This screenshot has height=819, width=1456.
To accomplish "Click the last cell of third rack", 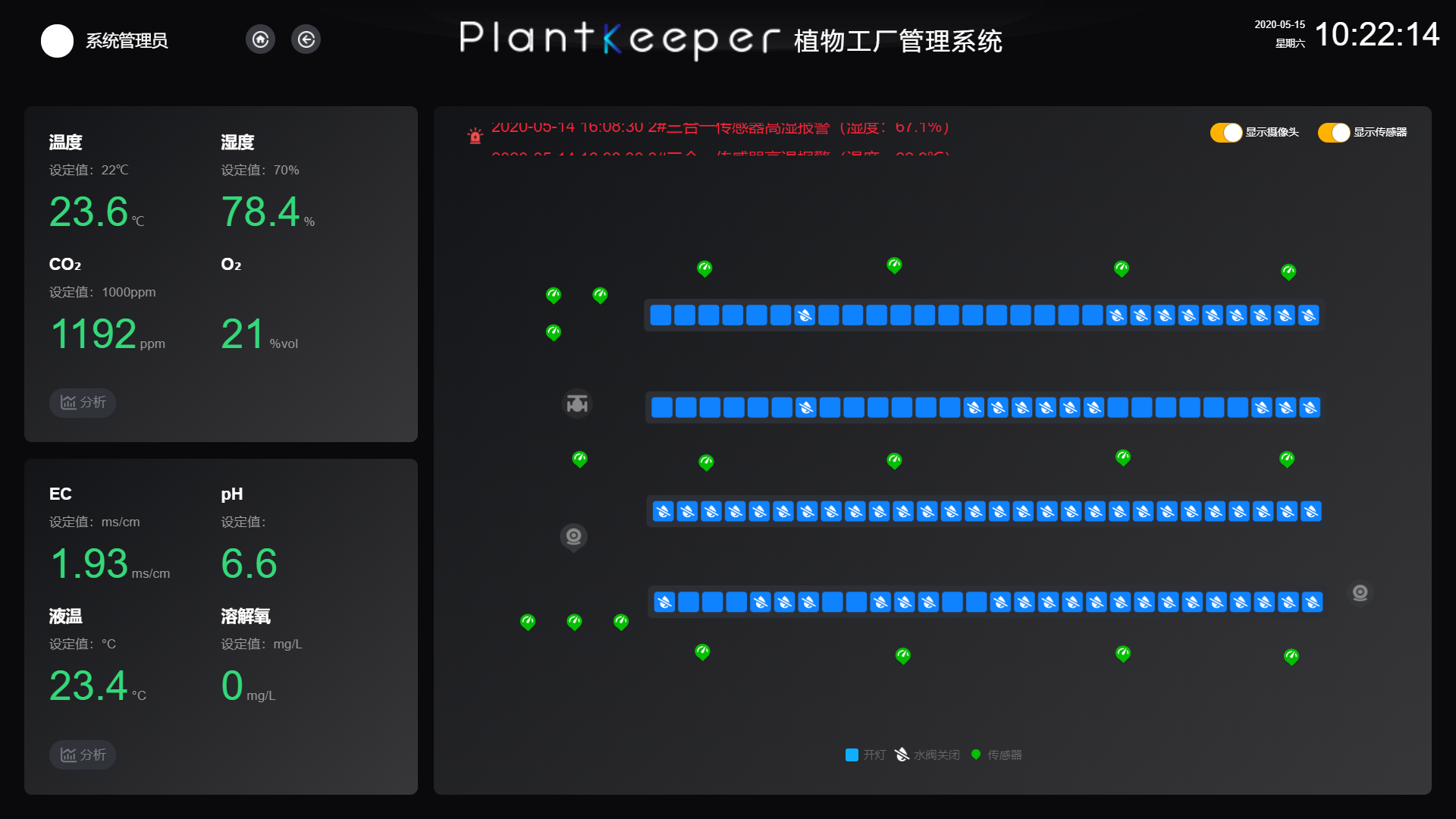I will tap(1310, 512).
